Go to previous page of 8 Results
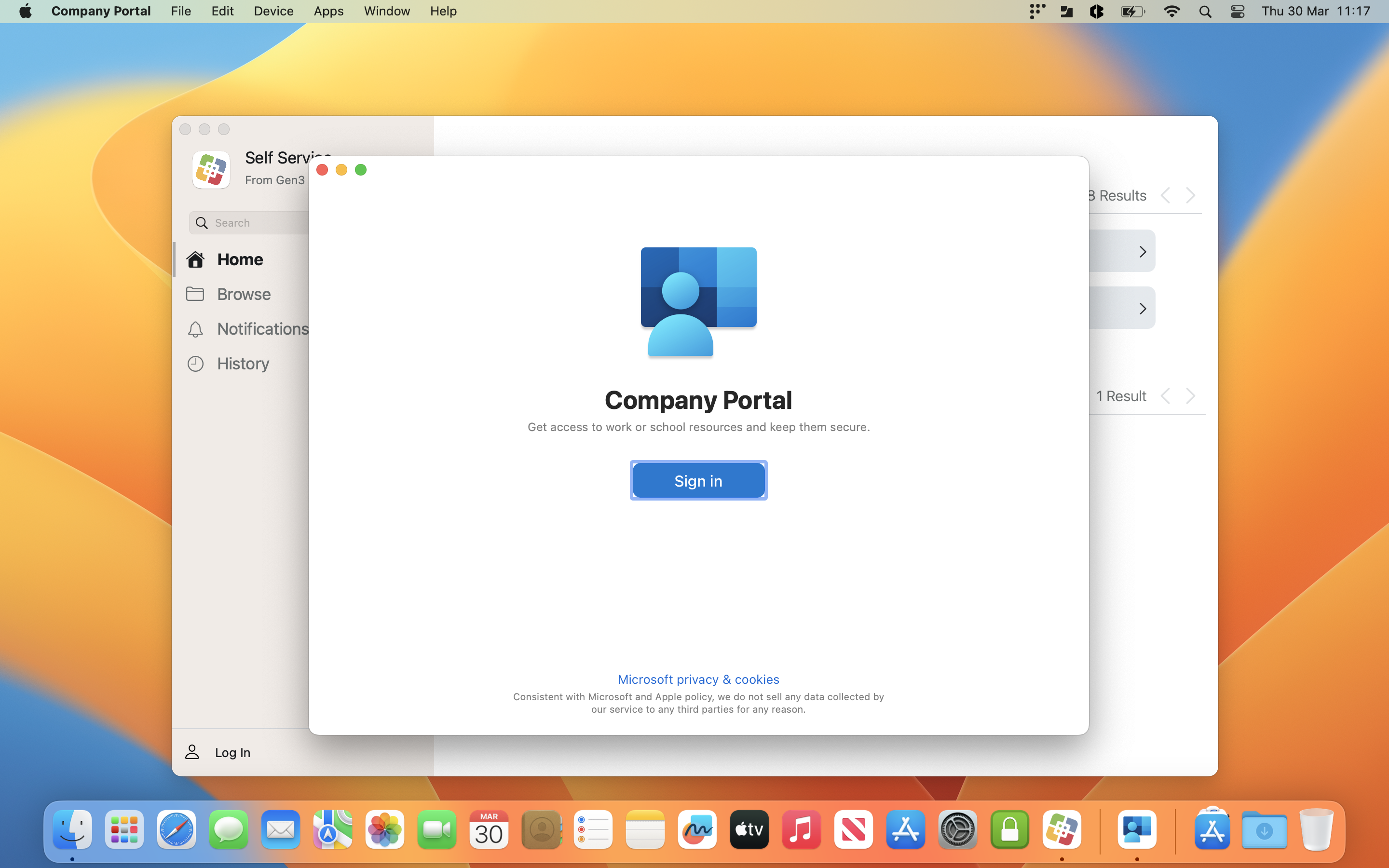 pos(1165,195)
